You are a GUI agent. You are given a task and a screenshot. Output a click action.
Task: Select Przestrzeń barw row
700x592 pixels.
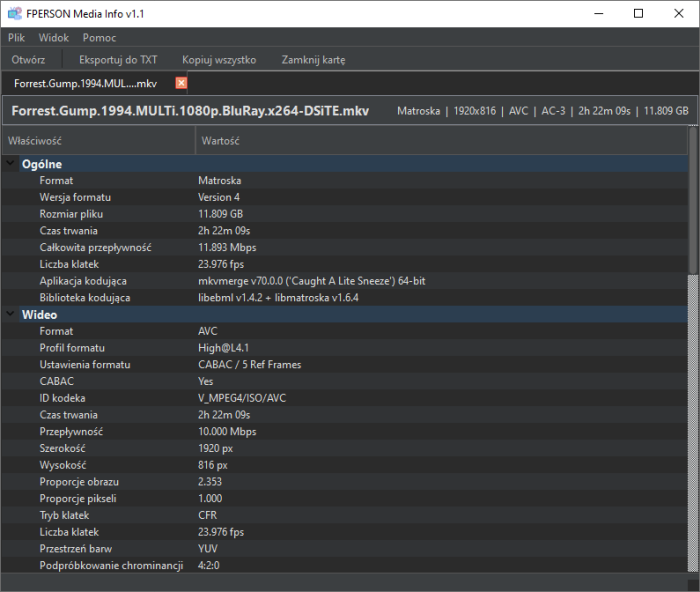click(x=345, y=549)
